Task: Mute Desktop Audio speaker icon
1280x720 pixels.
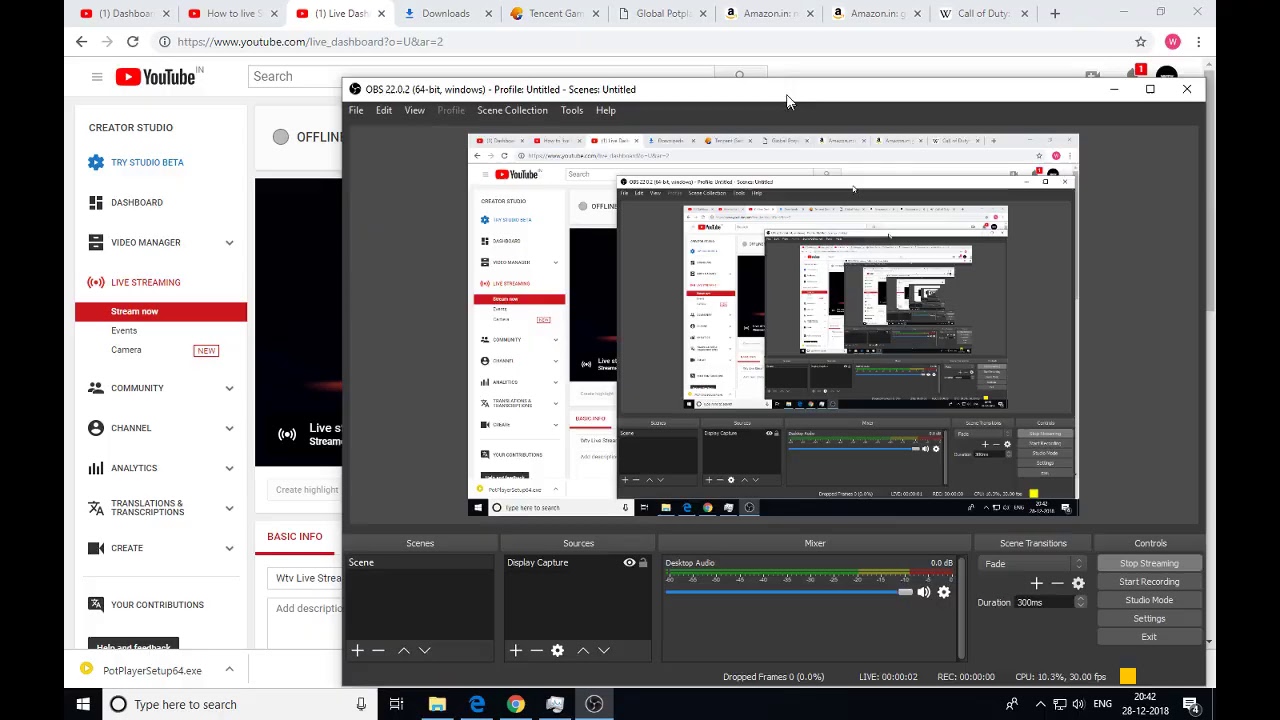Action: click(923, 592)
